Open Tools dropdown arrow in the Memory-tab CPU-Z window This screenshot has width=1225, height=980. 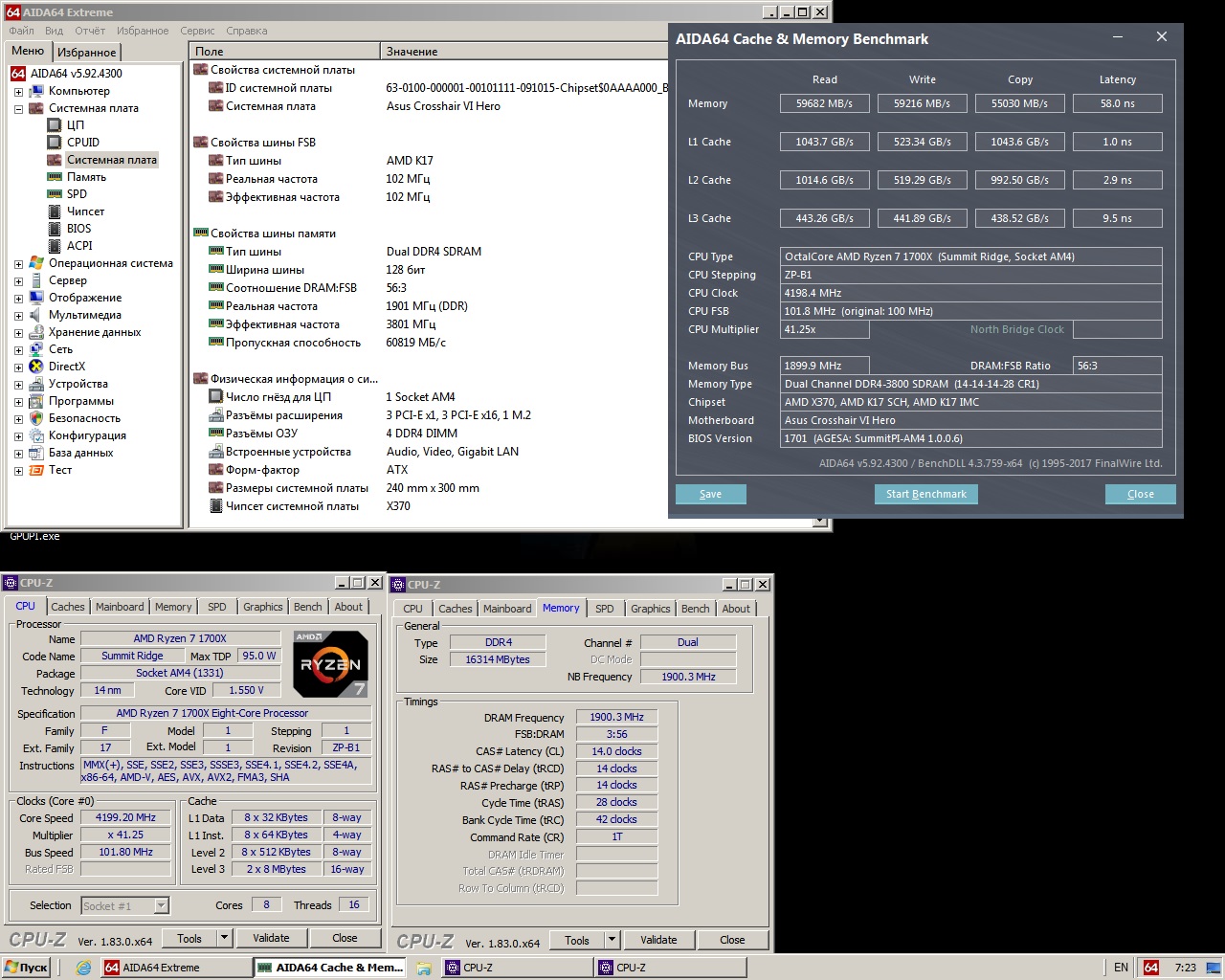[x=612, y=941]
